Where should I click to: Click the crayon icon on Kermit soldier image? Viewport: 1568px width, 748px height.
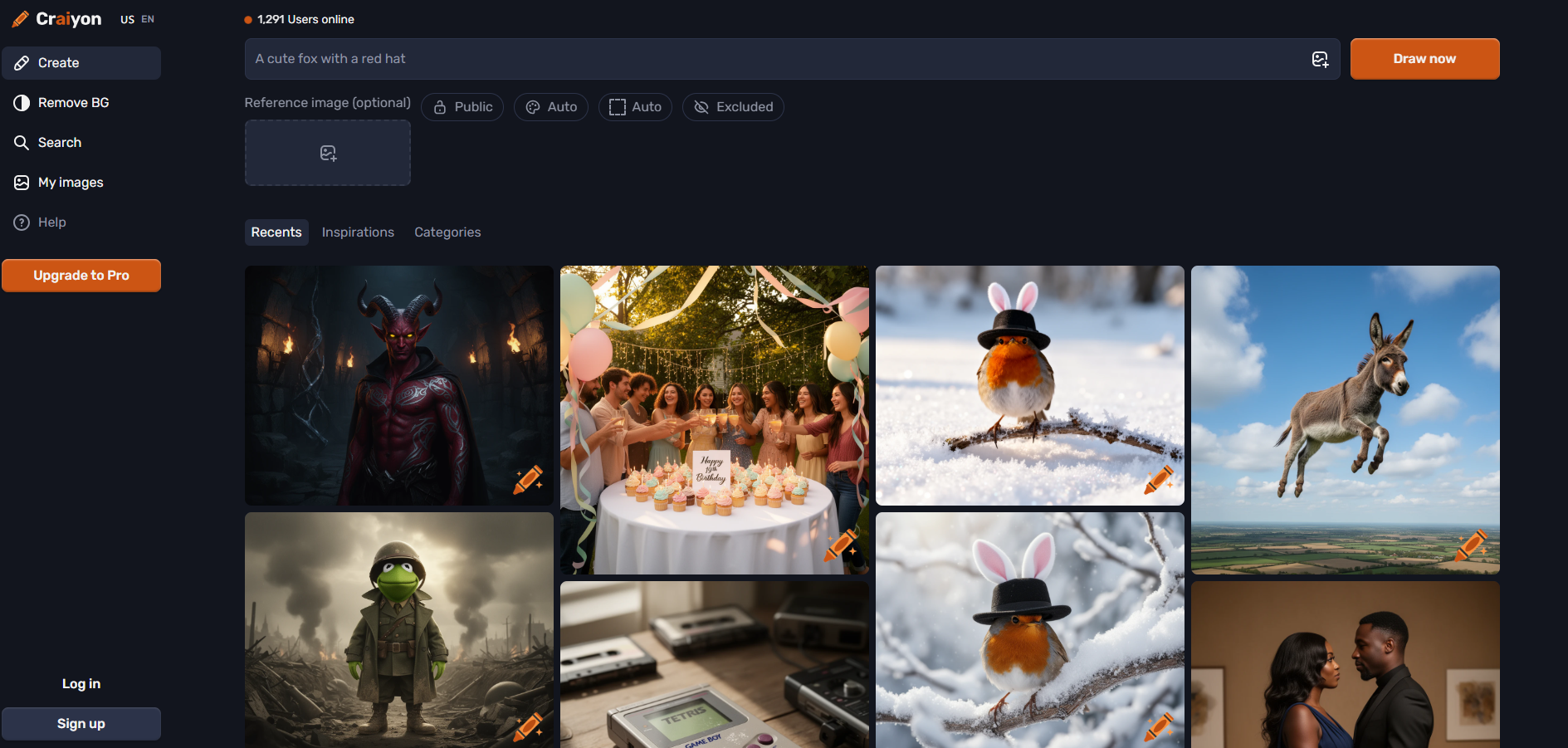(x=528, y=726)
